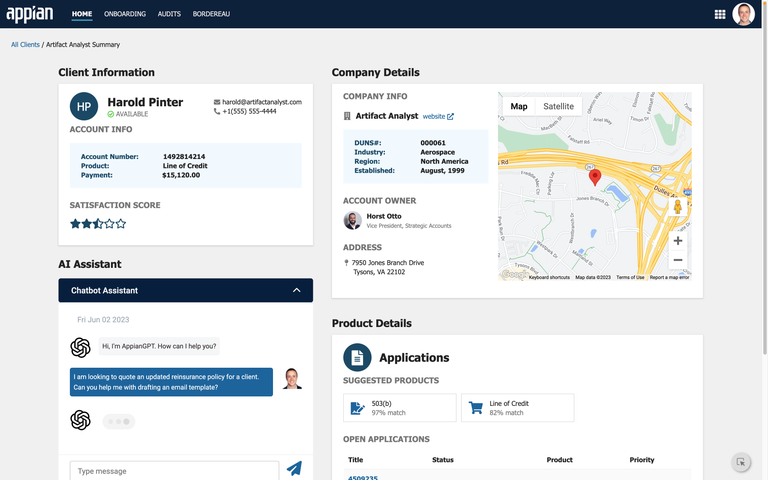The width and height of the screenshot is (768, 480).
Task: Zoom in on the map
Action: 678,241
